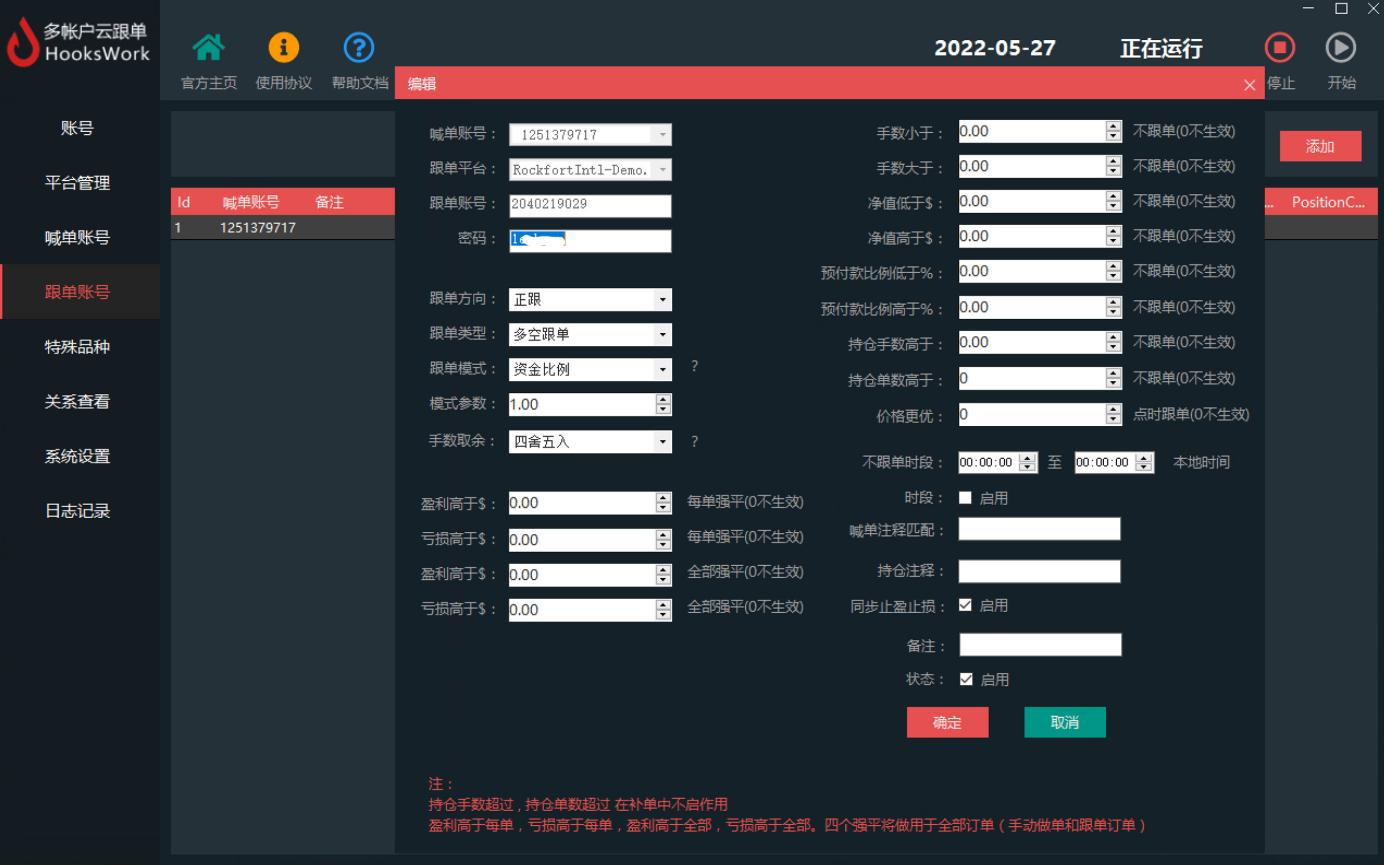Open the 手数取余 dropdown
This screenshot has height=865, width=1384.
tap(590, 441)
